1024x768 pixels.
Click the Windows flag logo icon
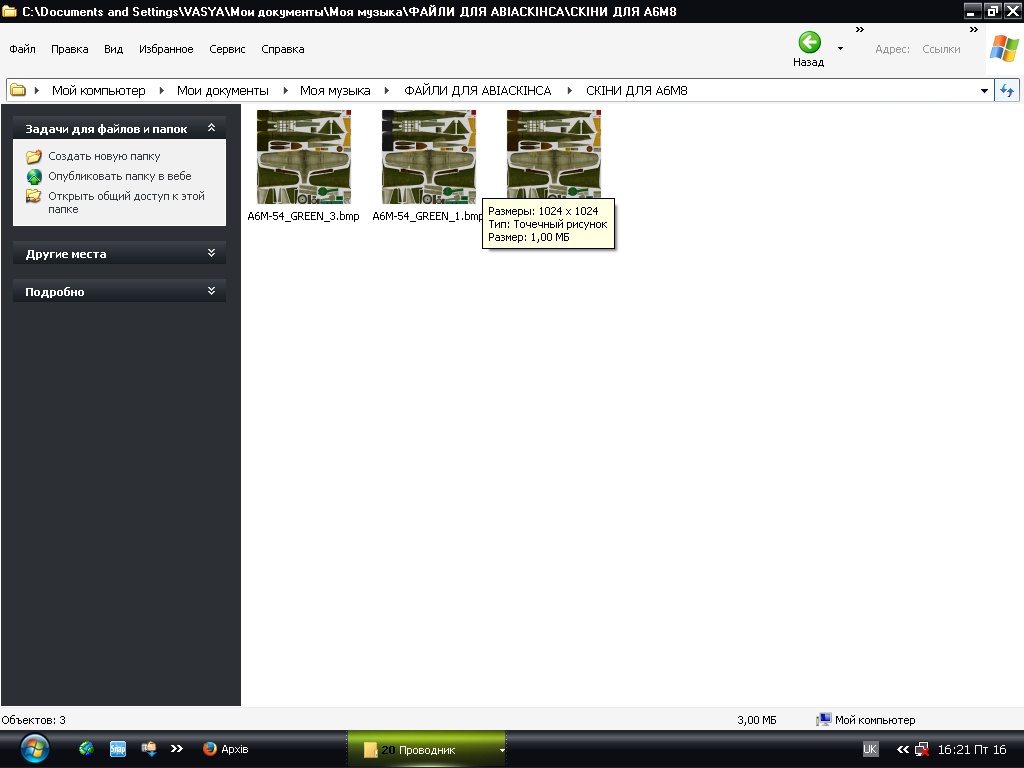tap(1004, 48)
